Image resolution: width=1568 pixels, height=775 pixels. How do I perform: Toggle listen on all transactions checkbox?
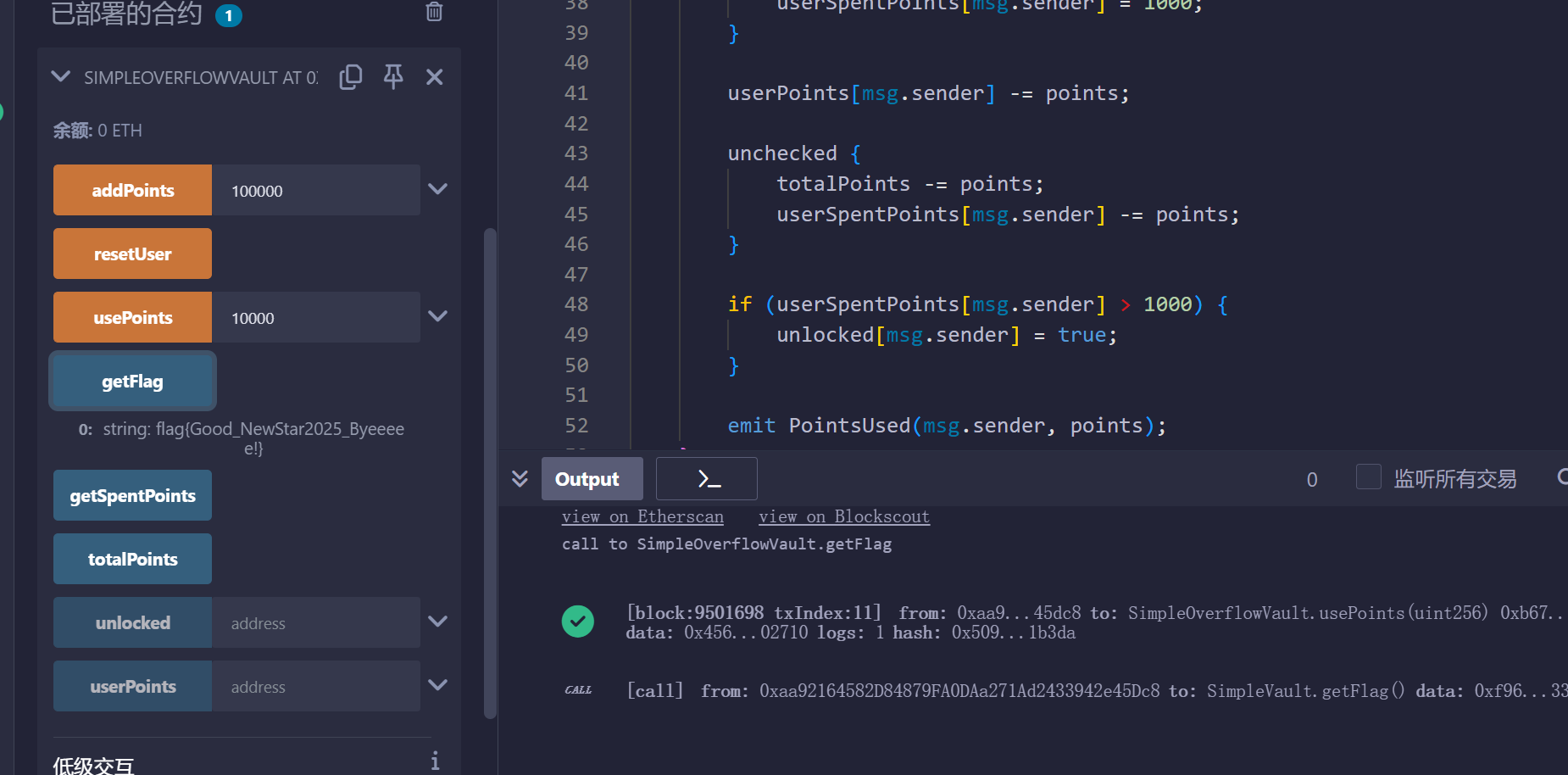click(x=1368, y=477)
